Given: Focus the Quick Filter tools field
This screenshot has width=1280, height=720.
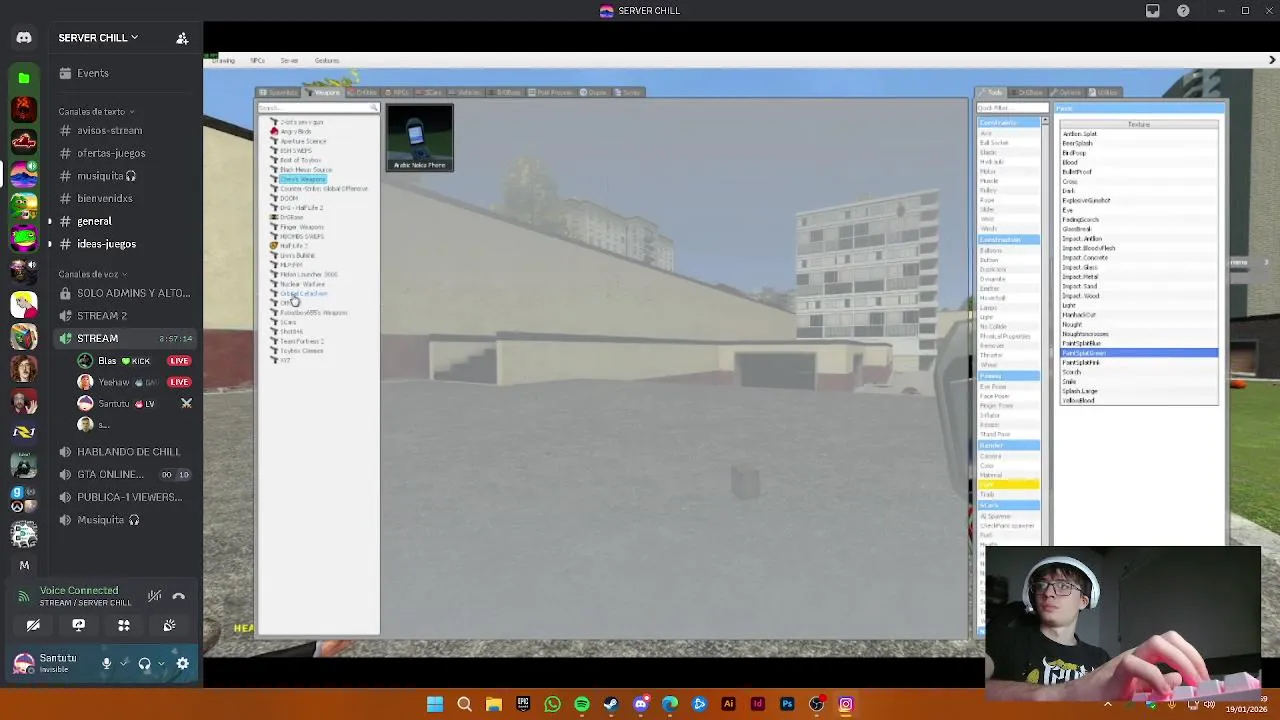Looking at the screenshot, I should (1012, 108).
